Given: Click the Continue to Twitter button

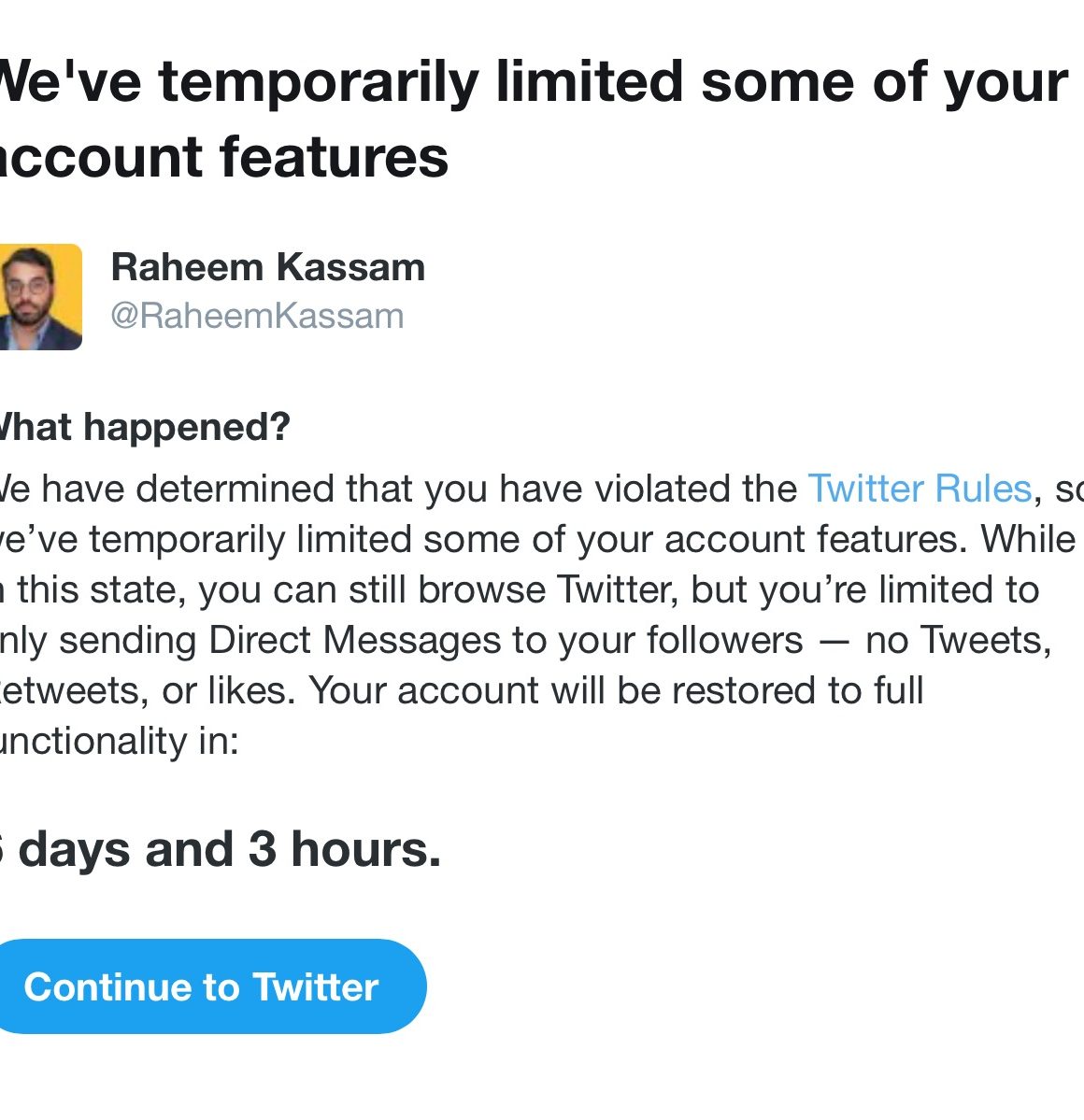Looking at the screenshot, I should [x=201, y=986].
